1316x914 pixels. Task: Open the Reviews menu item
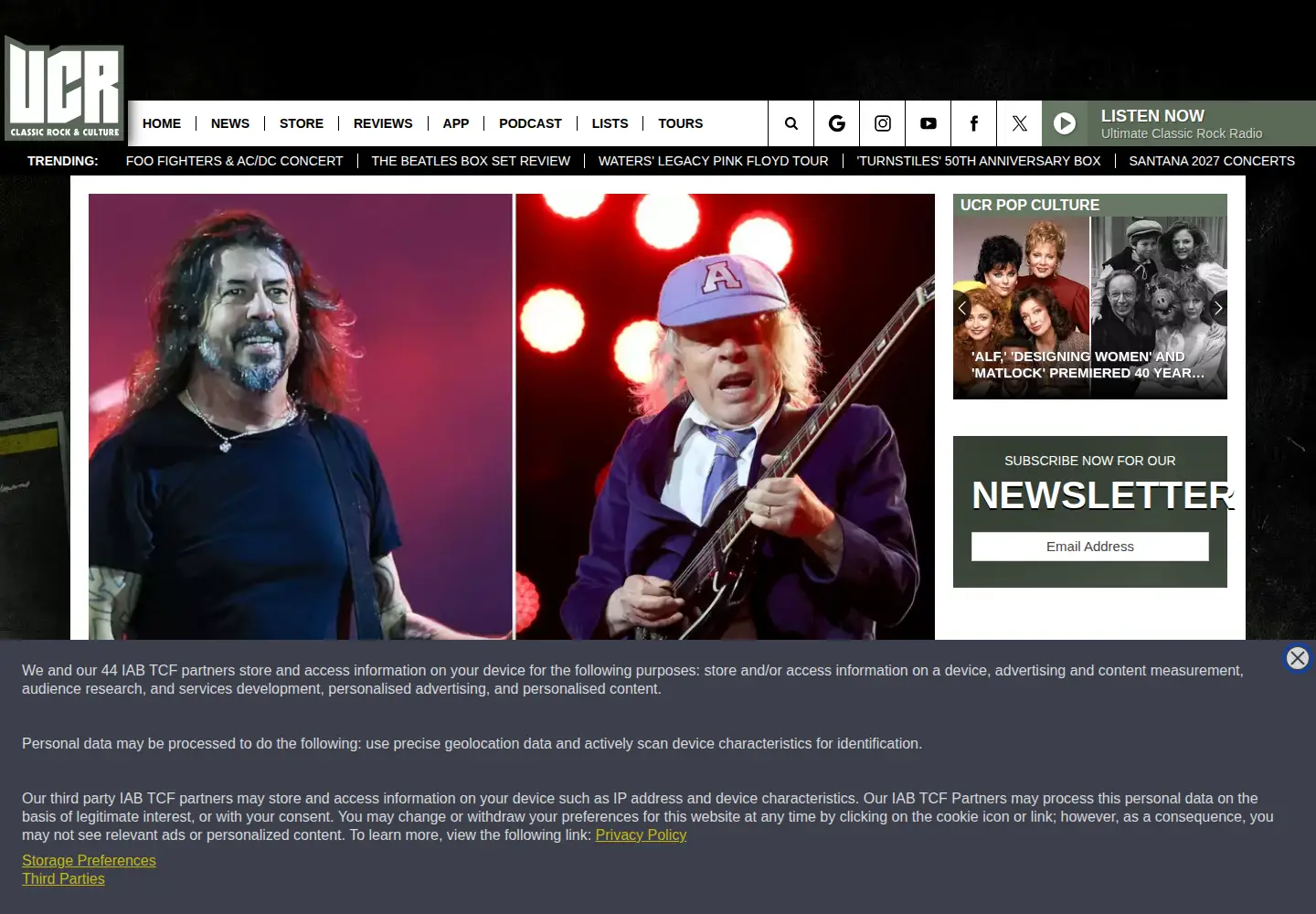383,123
